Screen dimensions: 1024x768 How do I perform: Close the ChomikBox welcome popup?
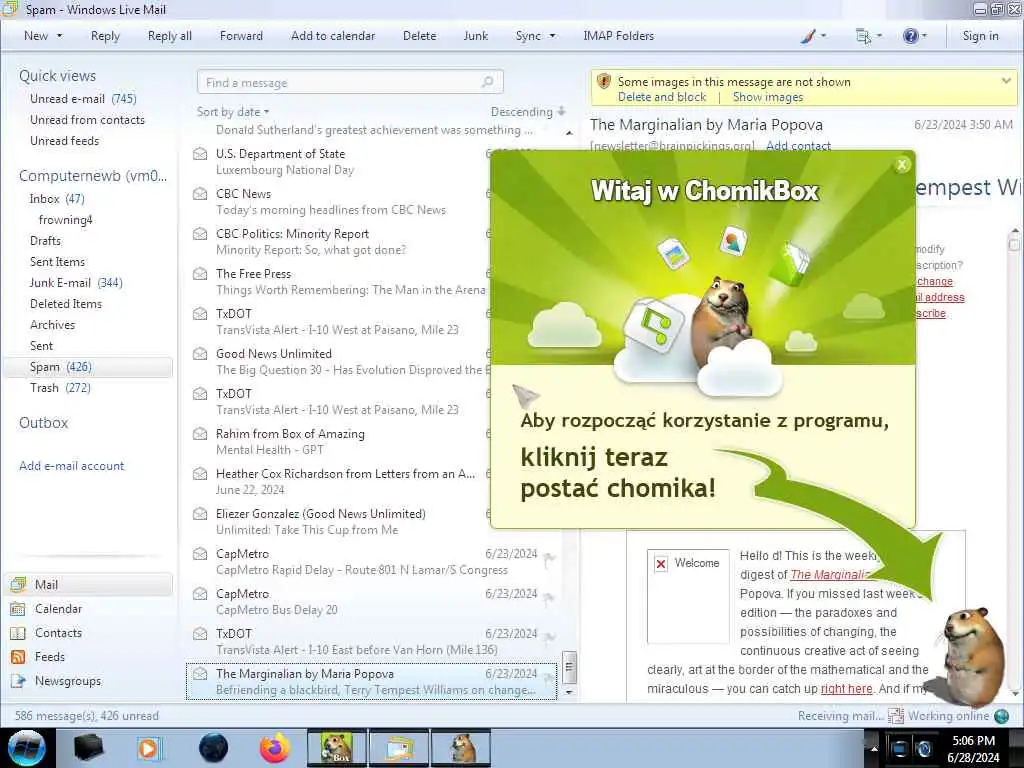(902, 165)
